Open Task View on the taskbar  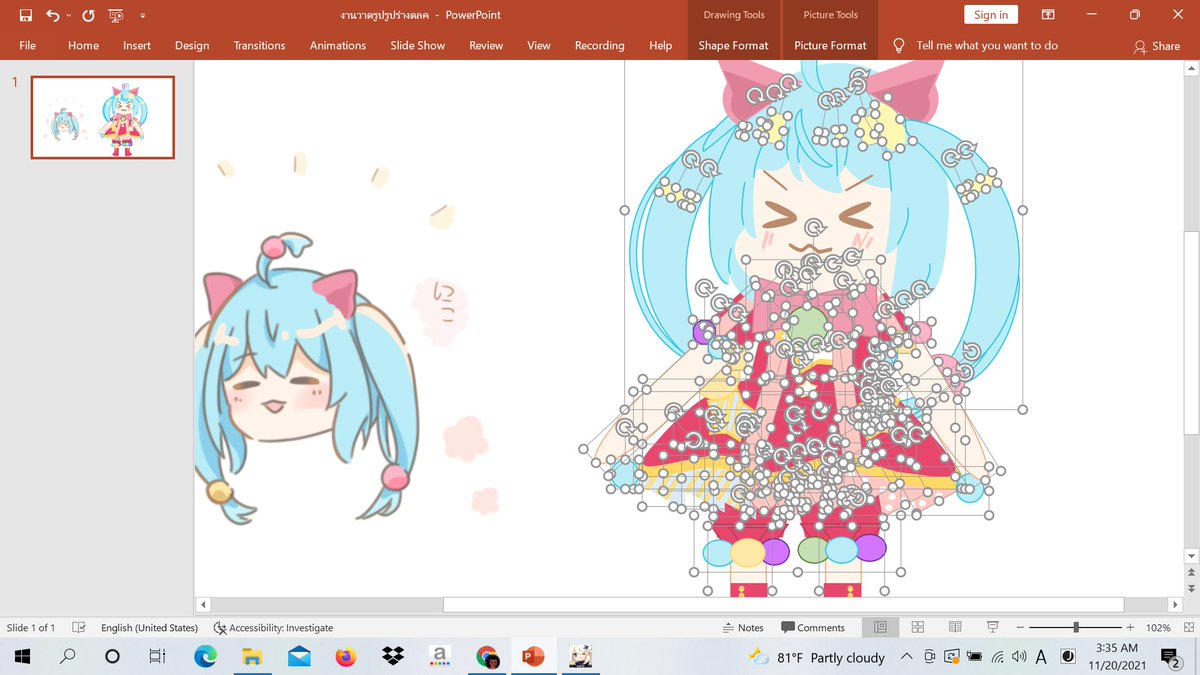coord(157,657)
